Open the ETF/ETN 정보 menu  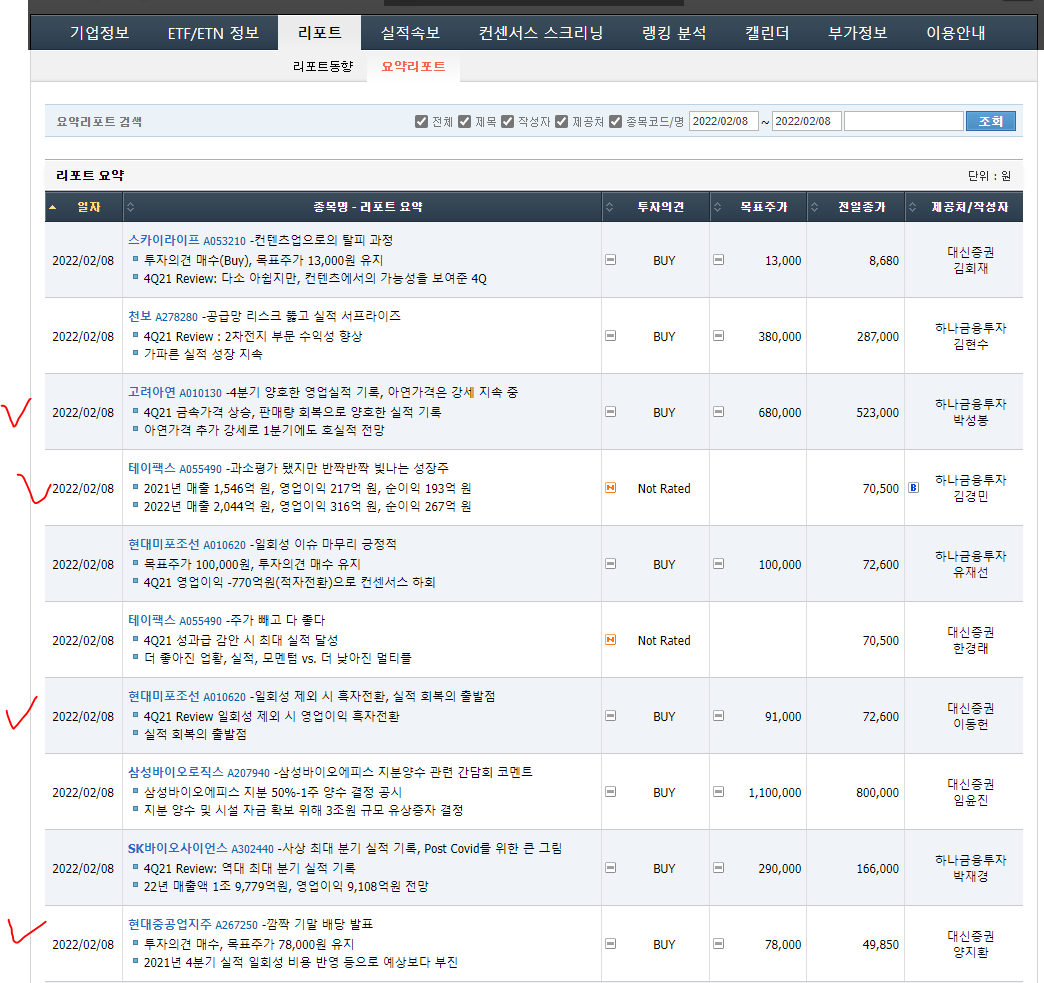[213, 33]
